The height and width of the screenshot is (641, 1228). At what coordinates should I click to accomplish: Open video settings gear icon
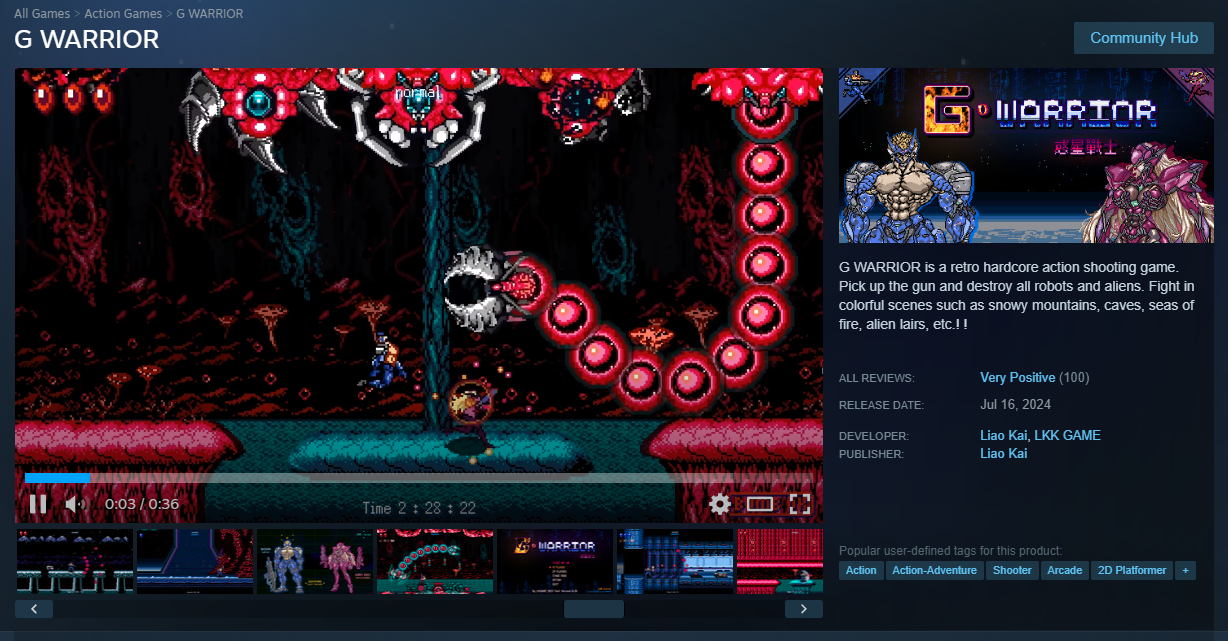[x=720, y=504]
